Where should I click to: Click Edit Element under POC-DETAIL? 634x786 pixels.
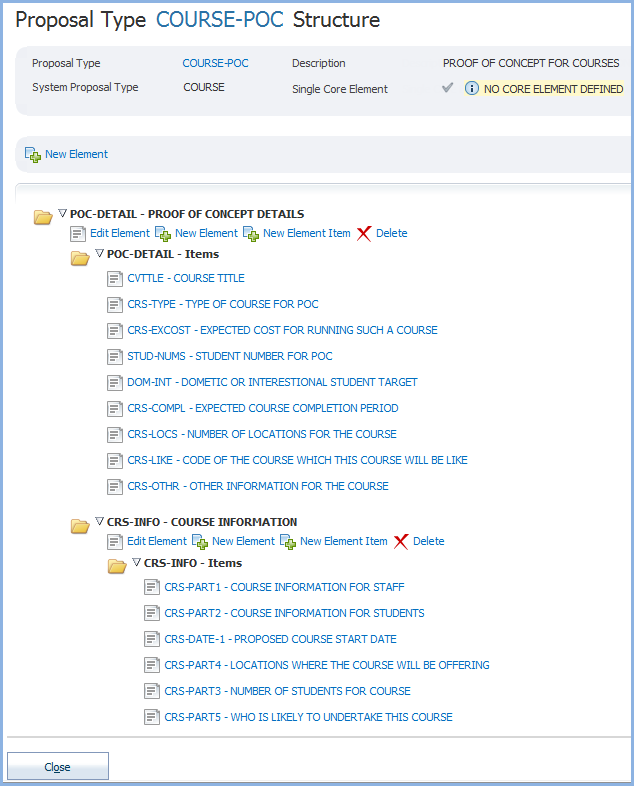coord(119,233)
